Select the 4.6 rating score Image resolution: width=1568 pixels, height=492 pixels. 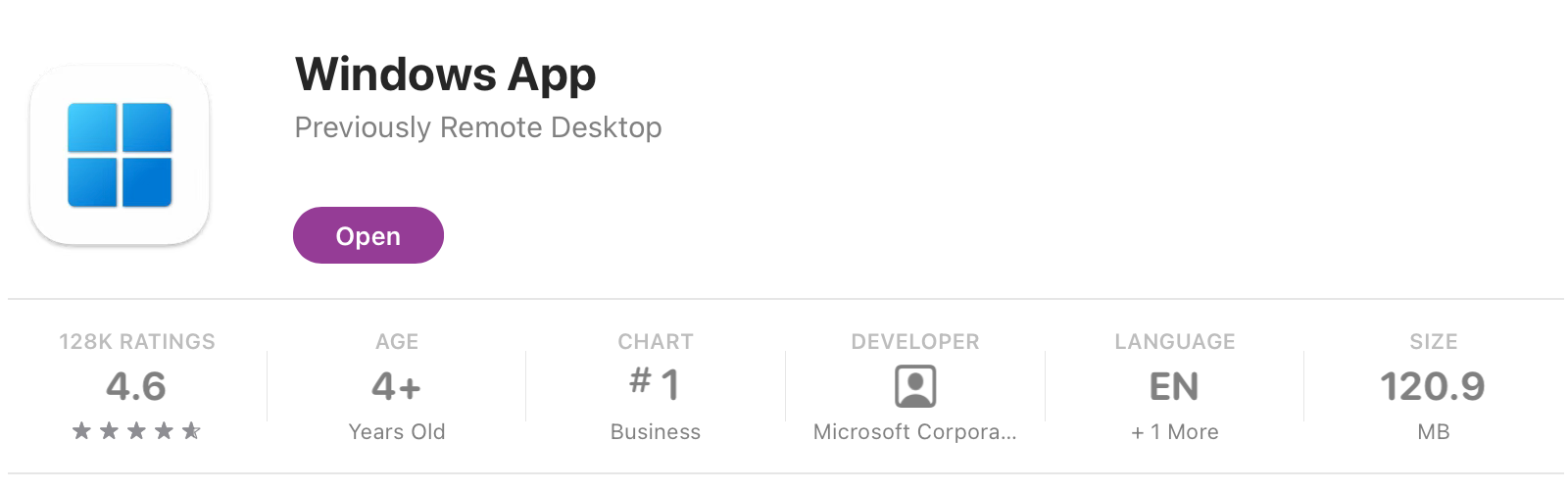(136, 386)
